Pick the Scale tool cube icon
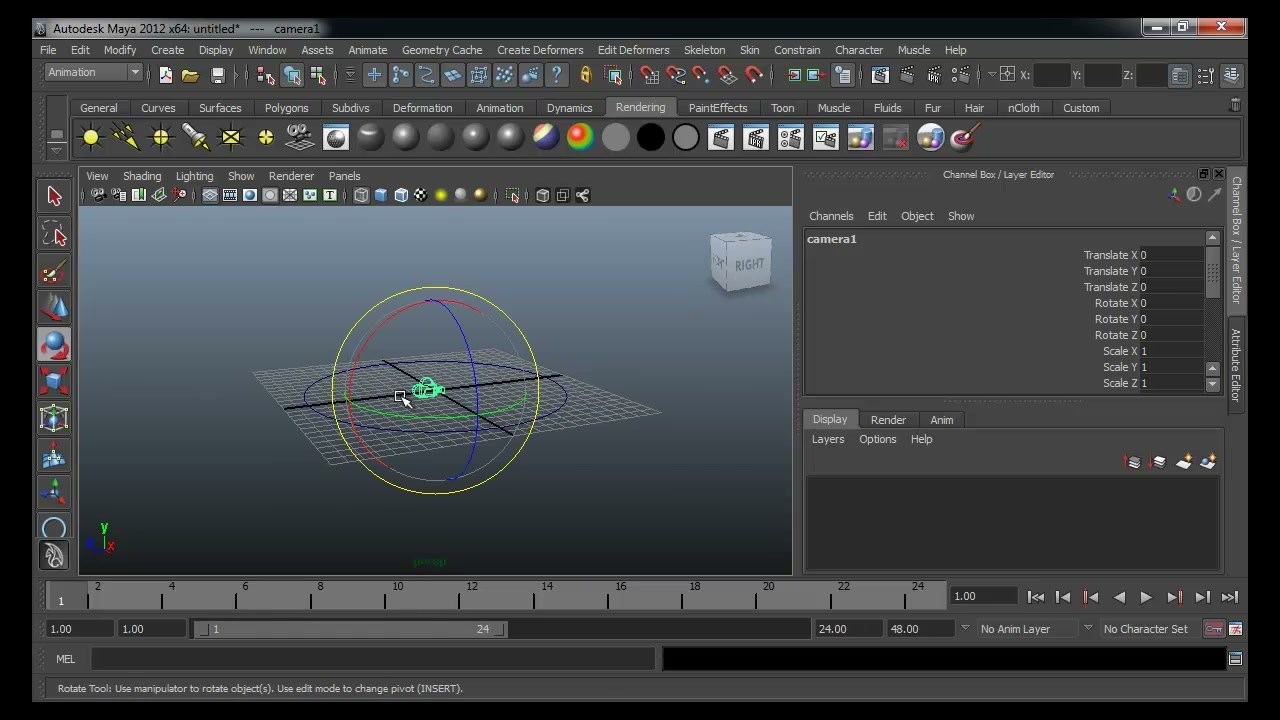The width and height of the screenshot is (1280, 720). coord(54,381)
